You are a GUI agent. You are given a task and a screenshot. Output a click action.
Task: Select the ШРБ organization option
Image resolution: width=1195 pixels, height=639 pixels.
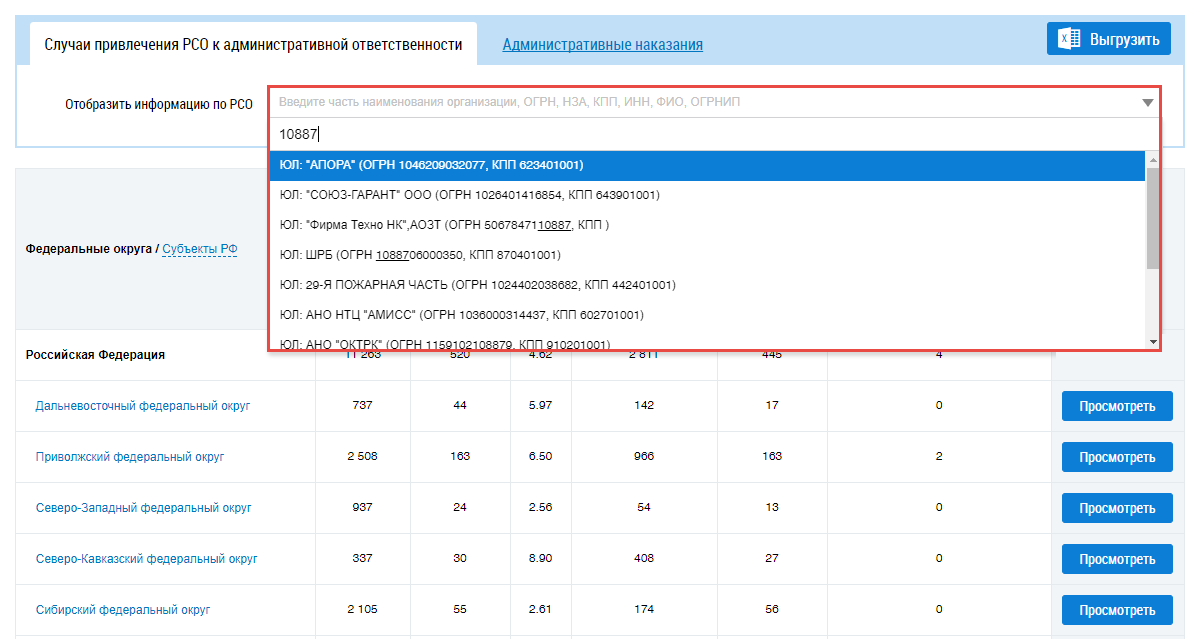click(x=420, y=255)
